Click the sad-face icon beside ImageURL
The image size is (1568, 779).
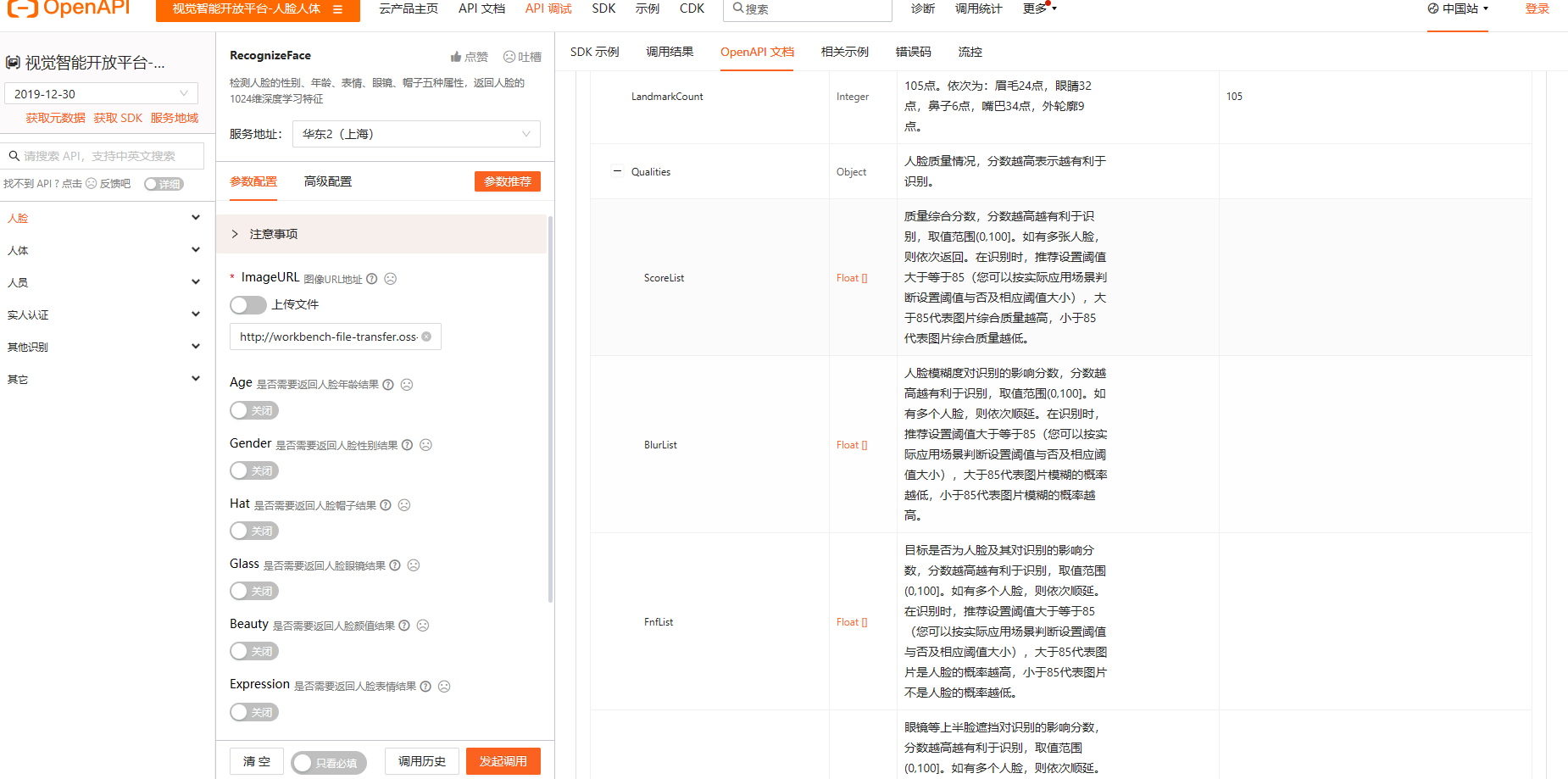pos(391,279)
